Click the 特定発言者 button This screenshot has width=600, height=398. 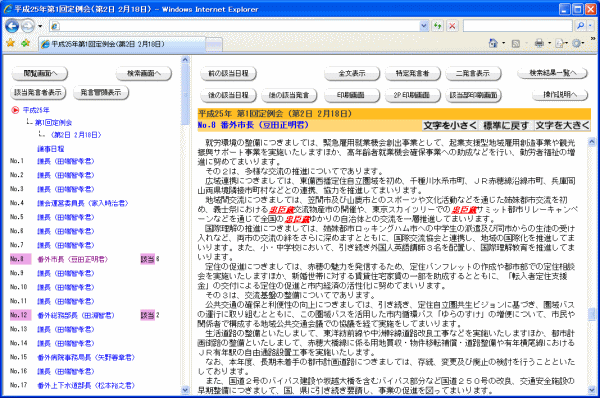[x=412, y=73]
